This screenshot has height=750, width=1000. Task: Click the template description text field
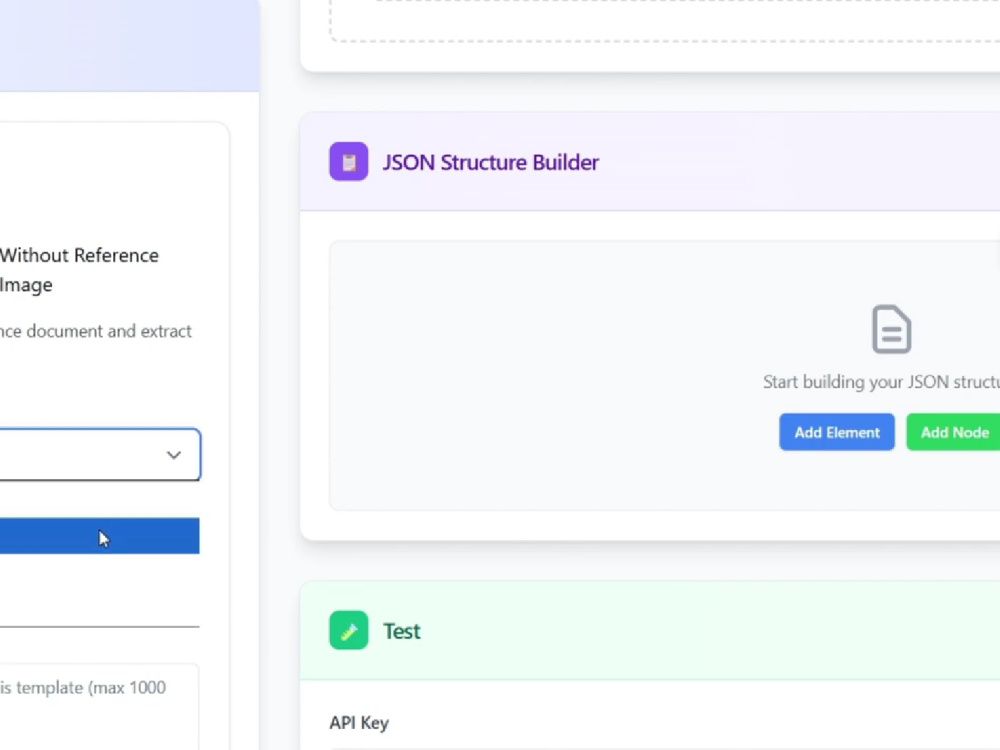(99, 707)
